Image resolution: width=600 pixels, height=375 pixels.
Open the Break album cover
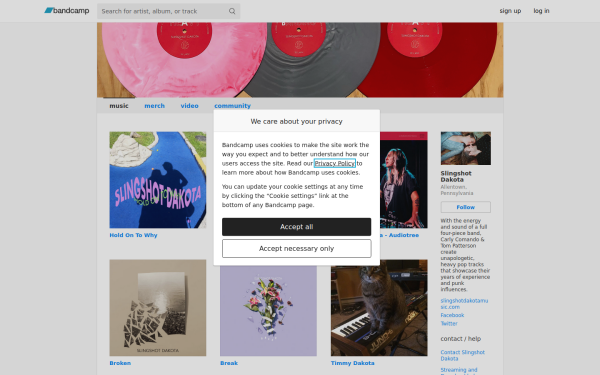[x=268, y=311]
